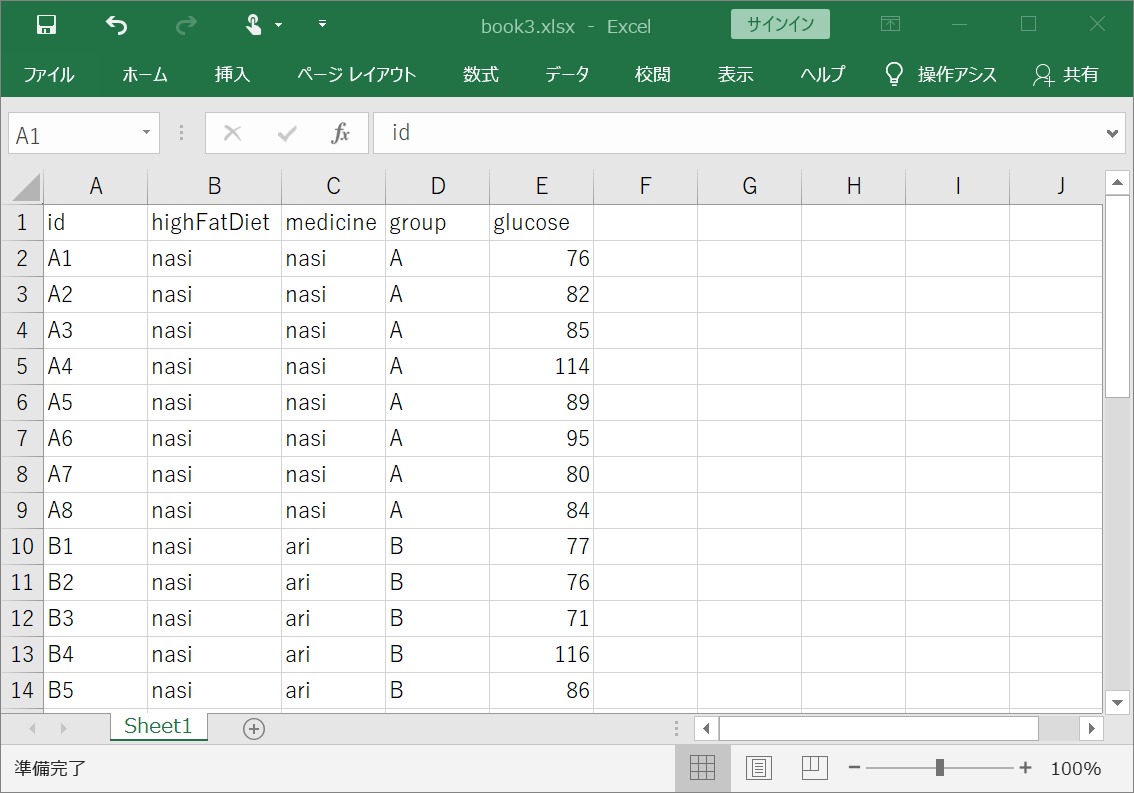Click the Select All corner triangle

(x=27, y=186)
